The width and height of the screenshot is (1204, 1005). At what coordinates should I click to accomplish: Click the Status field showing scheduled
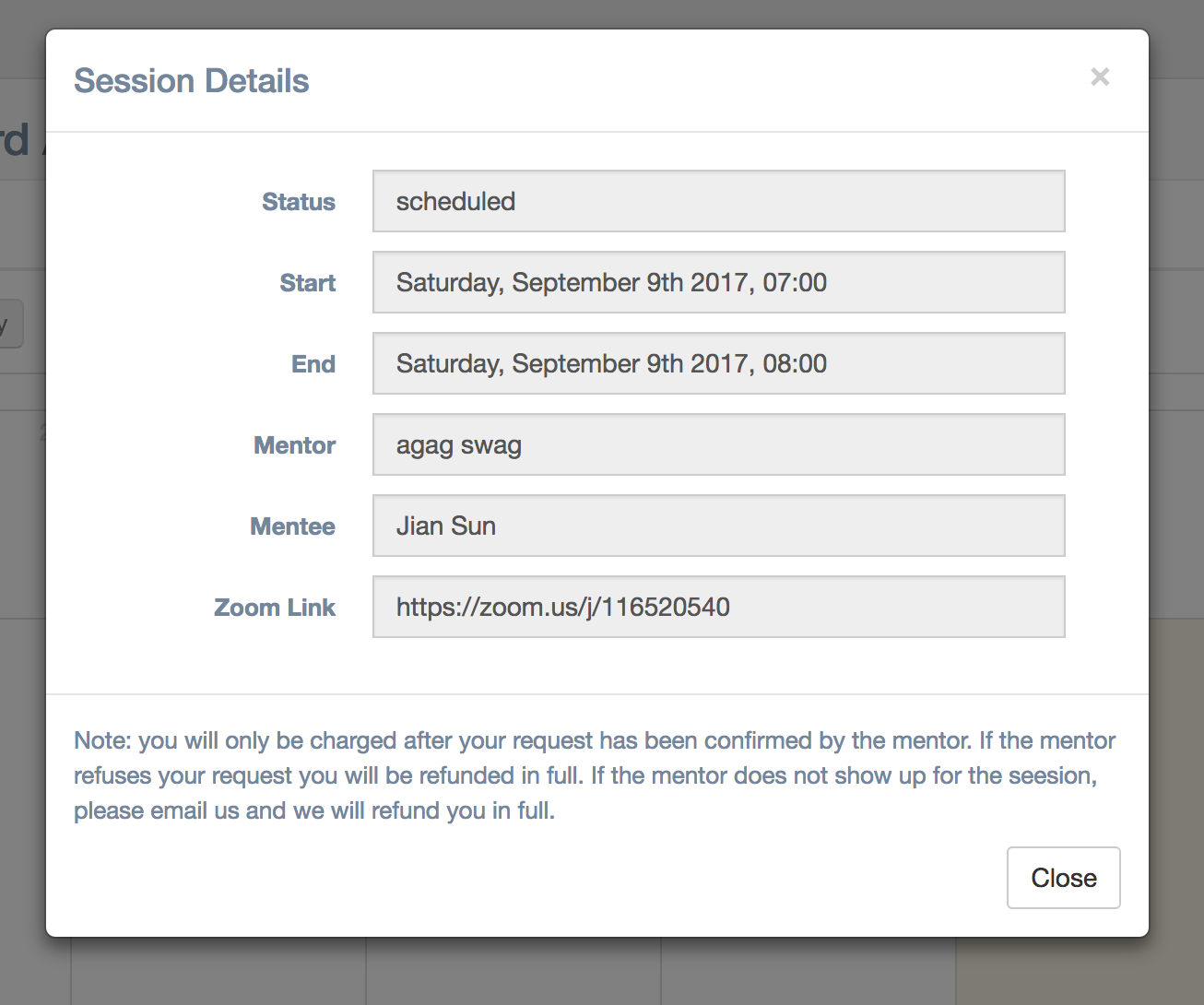(x=718, y=201)
